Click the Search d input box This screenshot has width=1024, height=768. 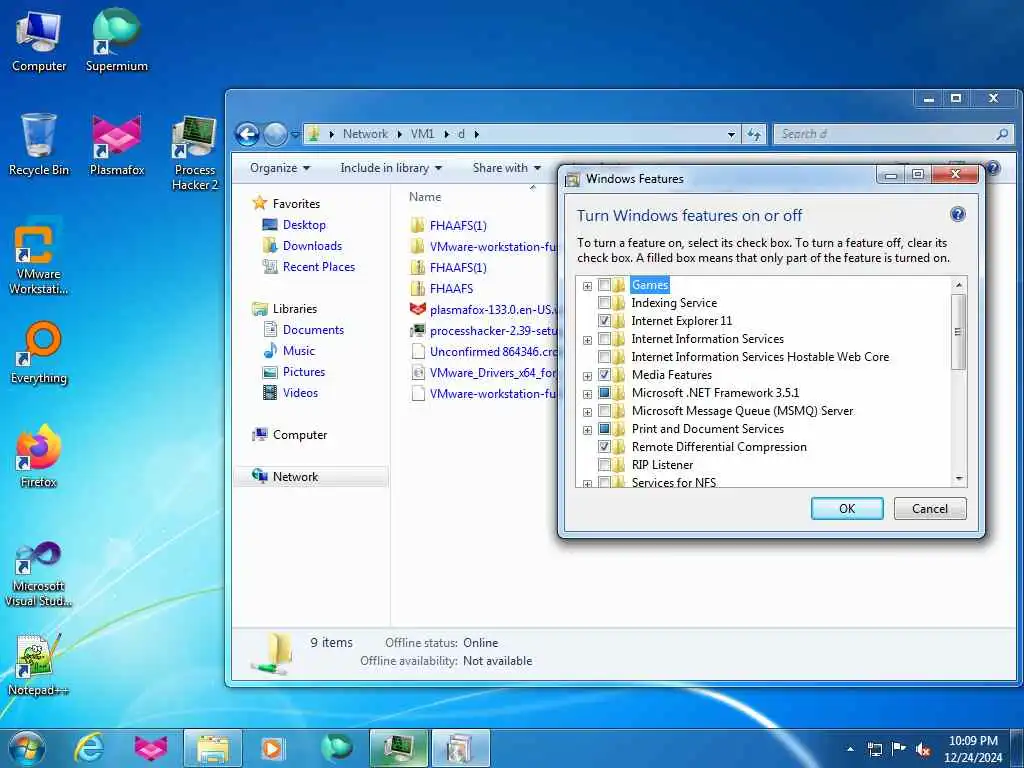(886, 134)
